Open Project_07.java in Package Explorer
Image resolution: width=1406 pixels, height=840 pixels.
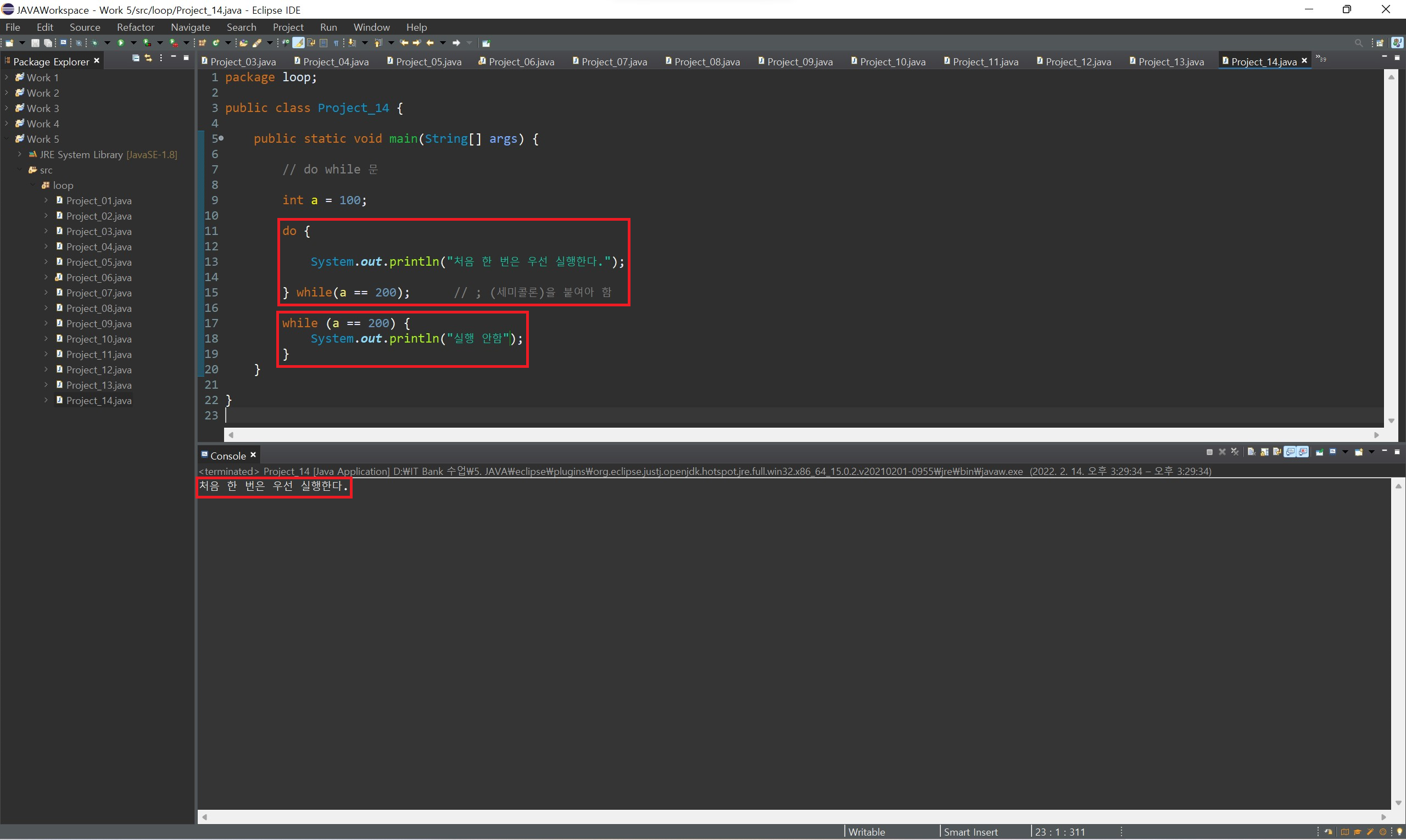coord(98,293)
